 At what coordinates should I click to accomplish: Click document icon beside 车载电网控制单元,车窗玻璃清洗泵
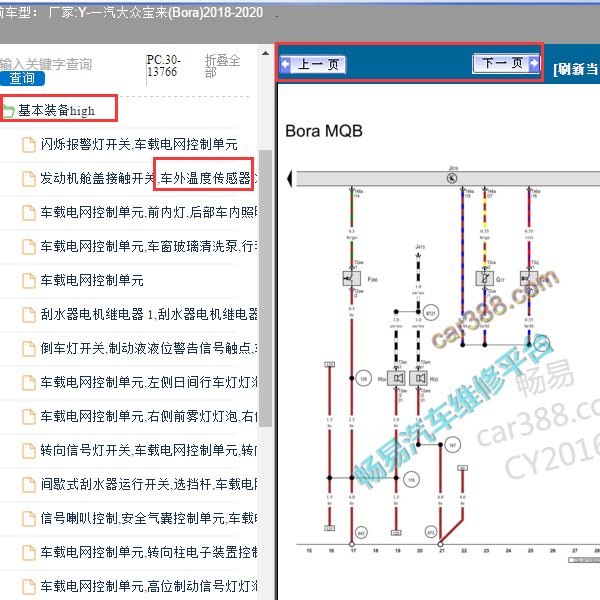coord(29,247)
